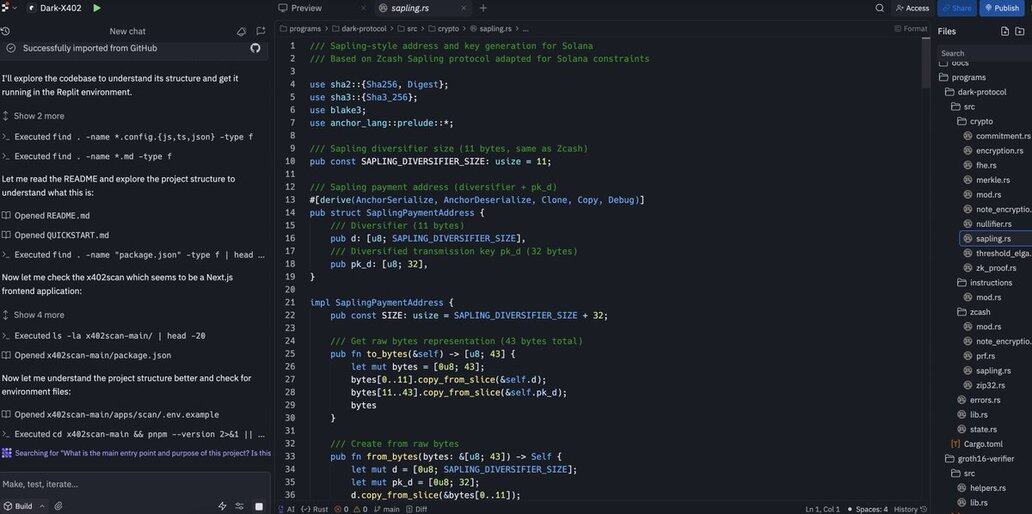Click the search magnifier in the top bar
Screen dimensions: 1032x514
(x=879, y=8)
